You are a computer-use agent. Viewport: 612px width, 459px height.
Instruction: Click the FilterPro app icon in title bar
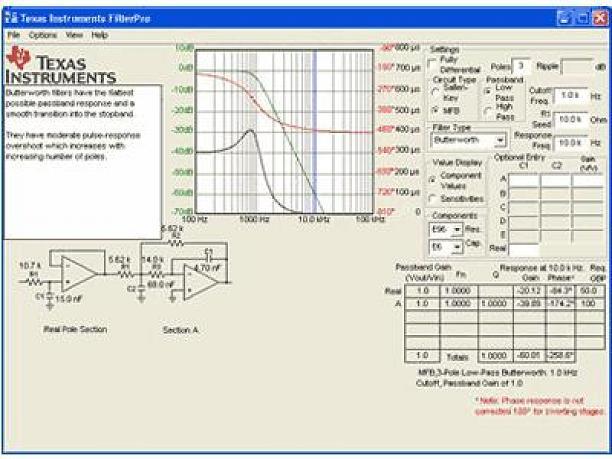click(11, 18)
